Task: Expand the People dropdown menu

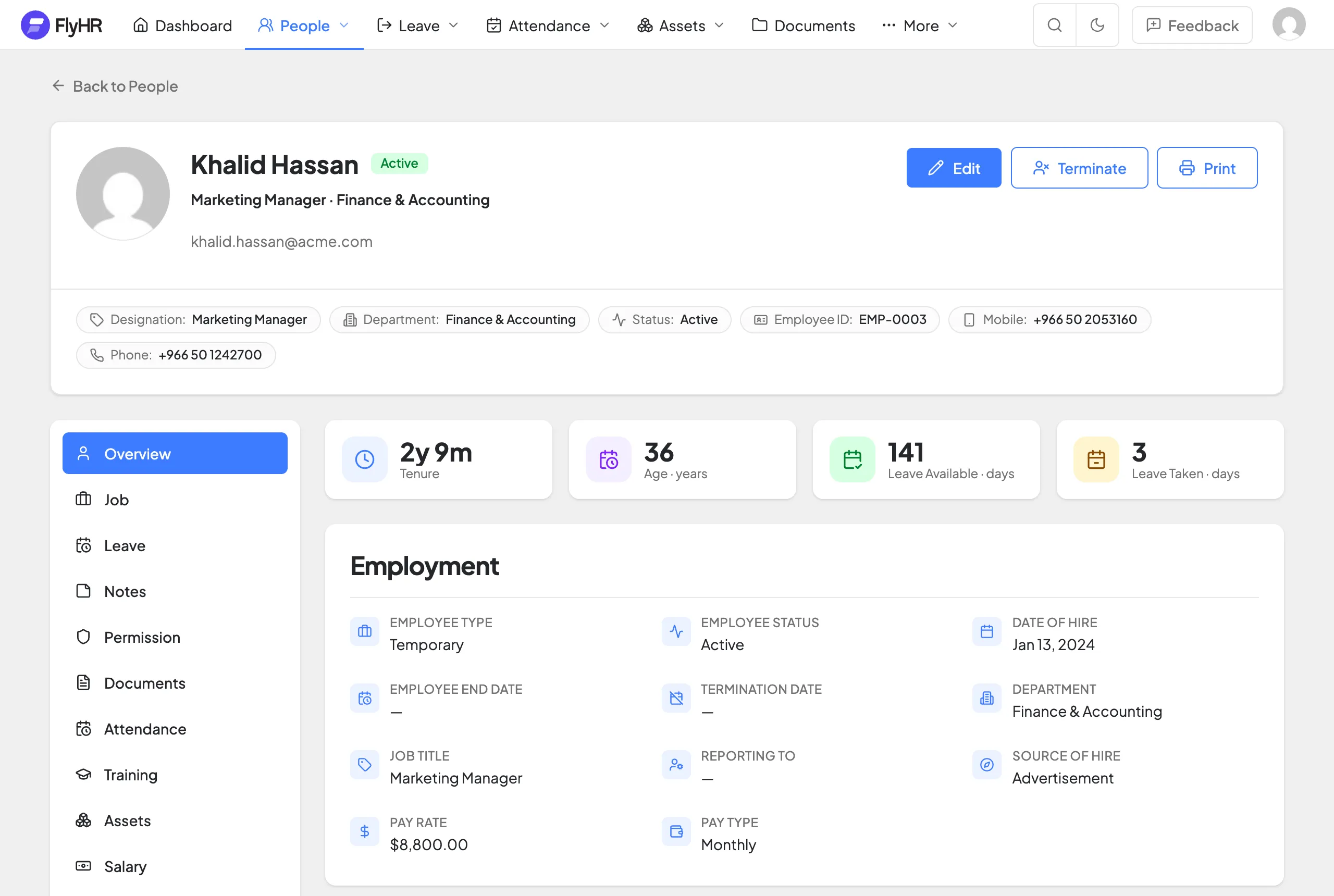Action: point(304,26)
